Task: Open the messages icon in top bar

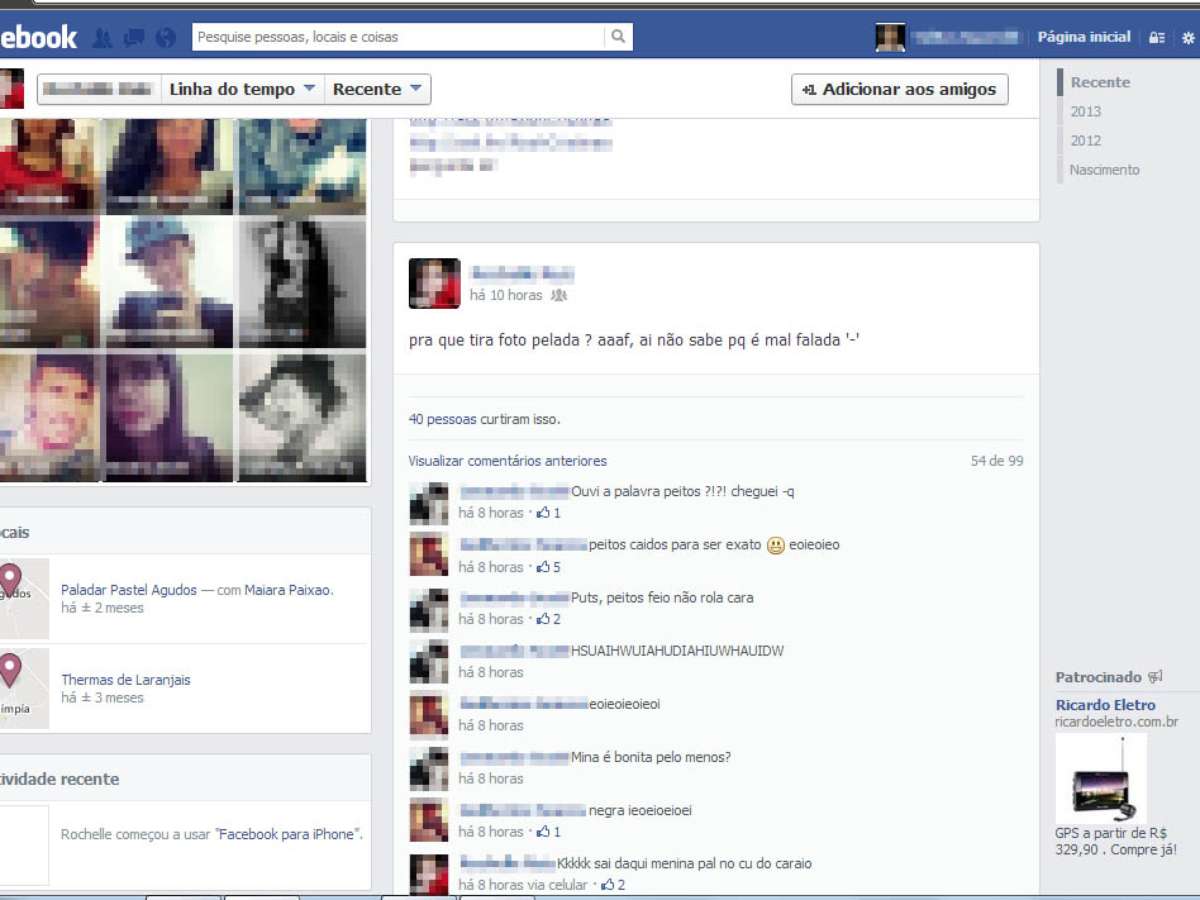Action: coord(134,38)
